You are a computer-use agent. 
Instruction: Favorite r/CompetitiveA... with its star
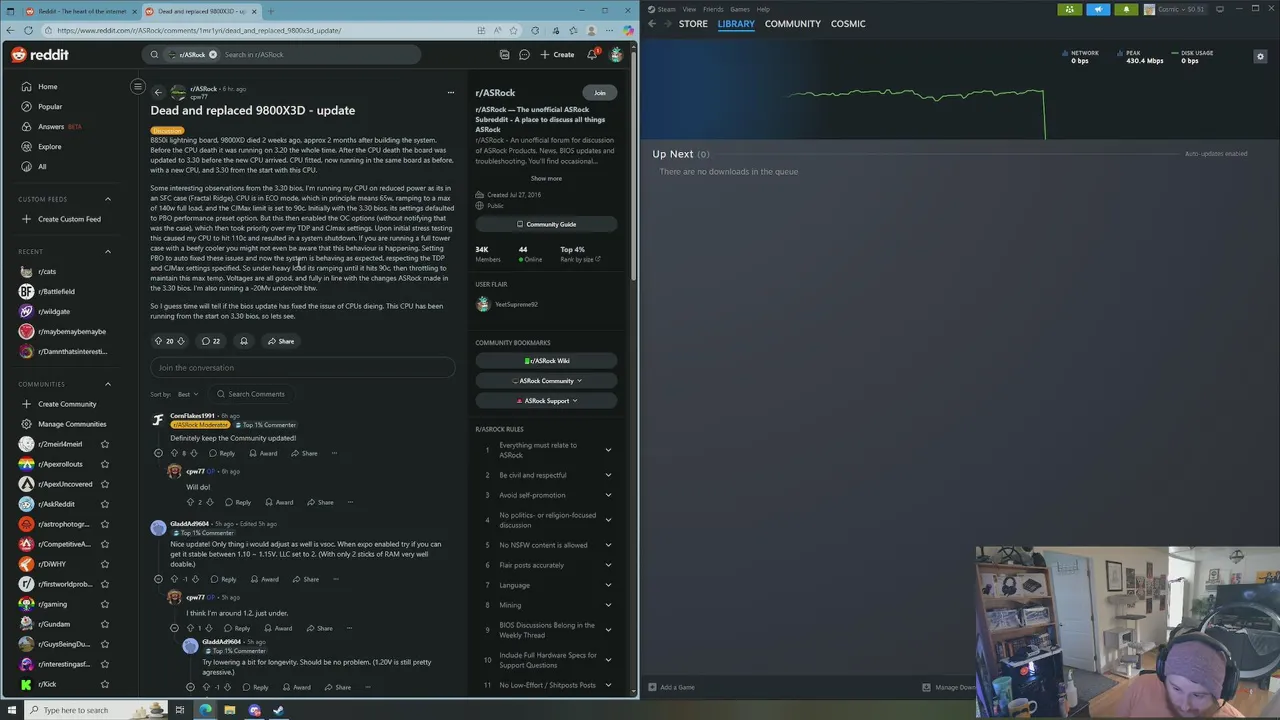pos(105,544)
